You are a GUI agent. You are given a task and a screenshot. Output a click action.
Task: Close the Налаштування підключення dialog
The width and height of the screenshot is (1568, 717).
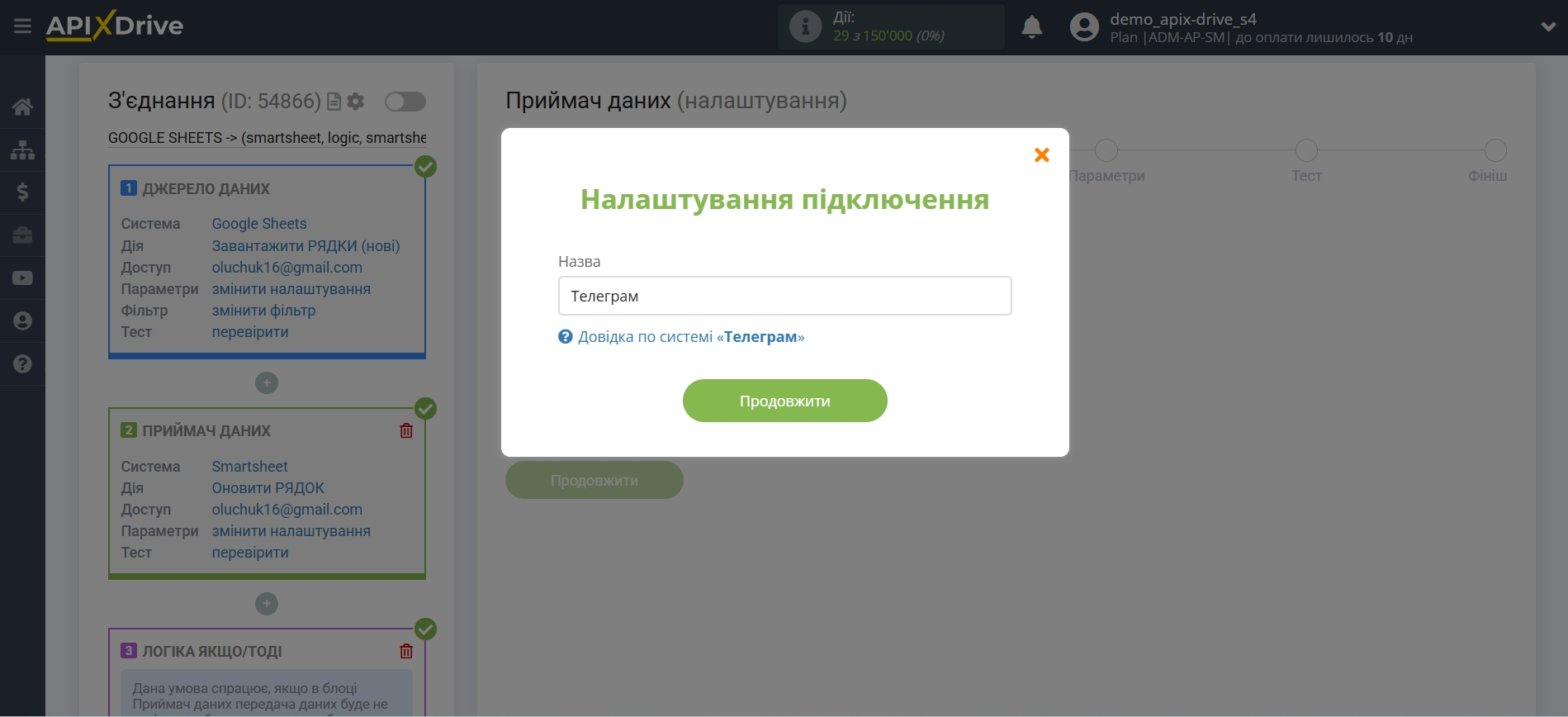click(1042, 154)
